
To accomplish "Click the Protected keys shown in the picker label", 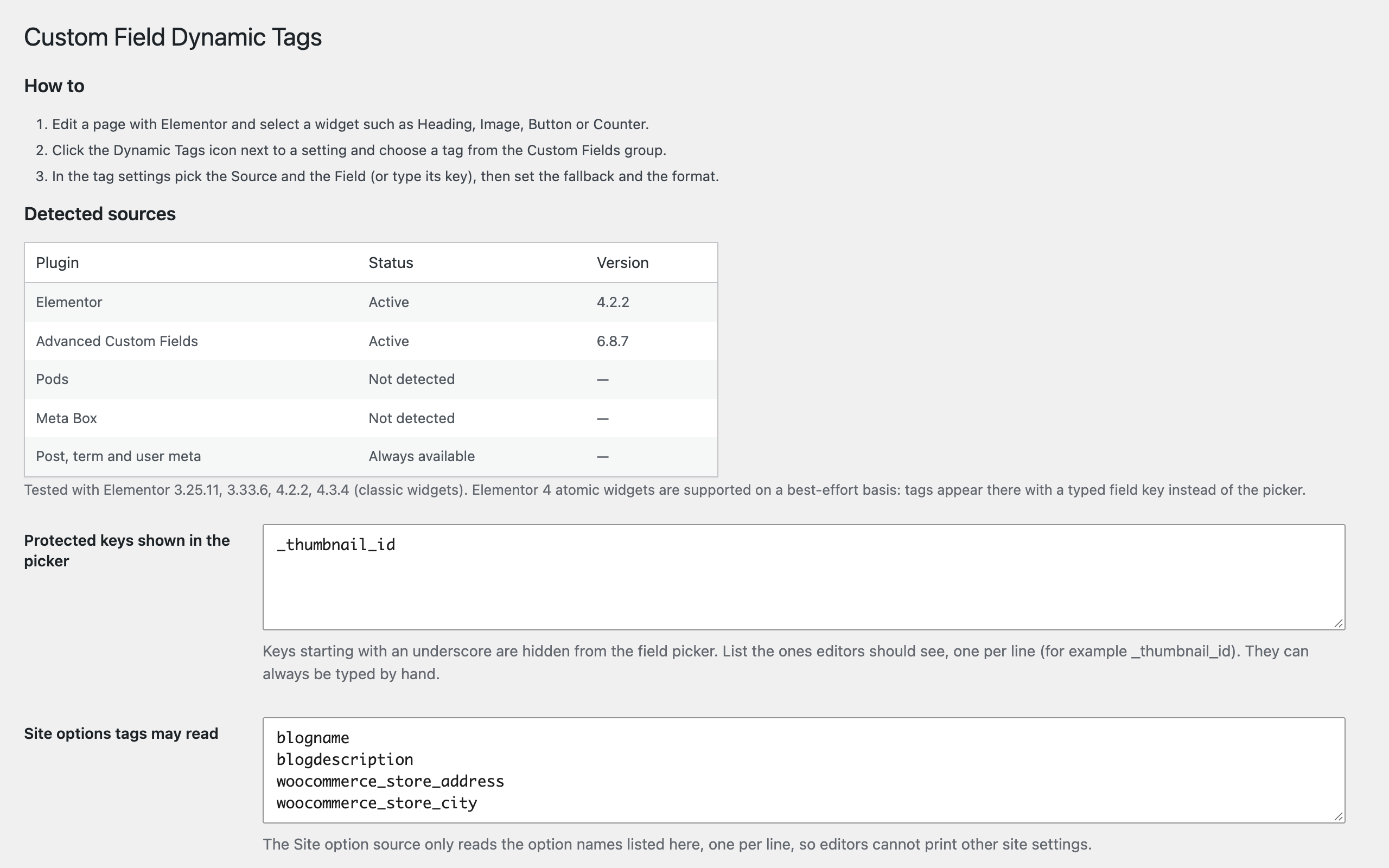I will [x=127, y=551].
